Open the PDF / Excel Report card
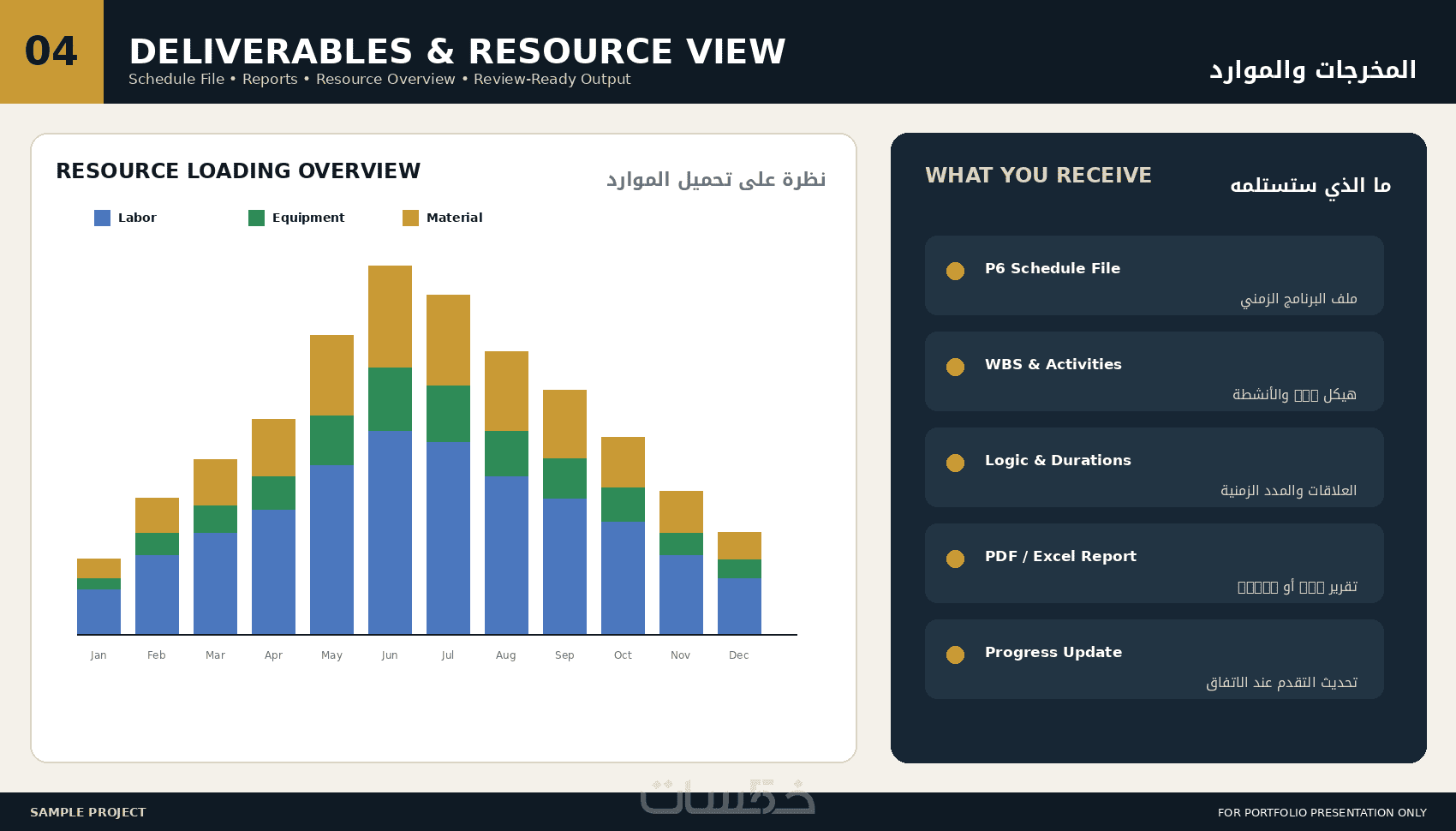1456x831 pixels. pyautogui.click(x=1154, y=563)
